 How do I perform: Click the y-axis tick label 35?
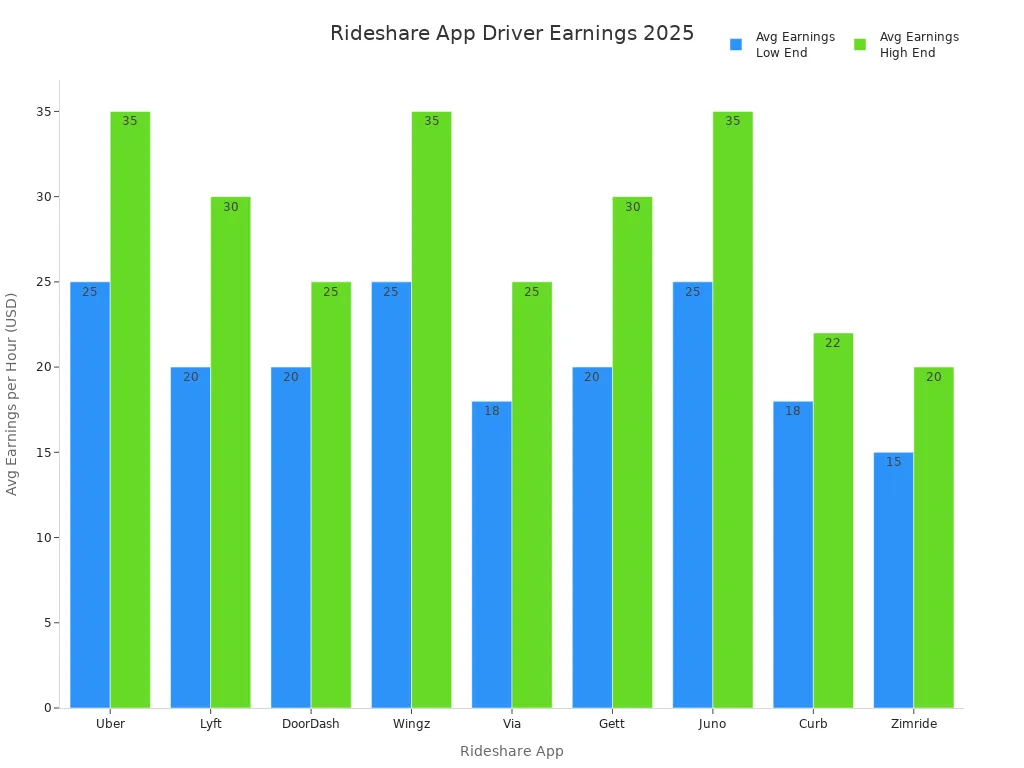pos(44,112)
